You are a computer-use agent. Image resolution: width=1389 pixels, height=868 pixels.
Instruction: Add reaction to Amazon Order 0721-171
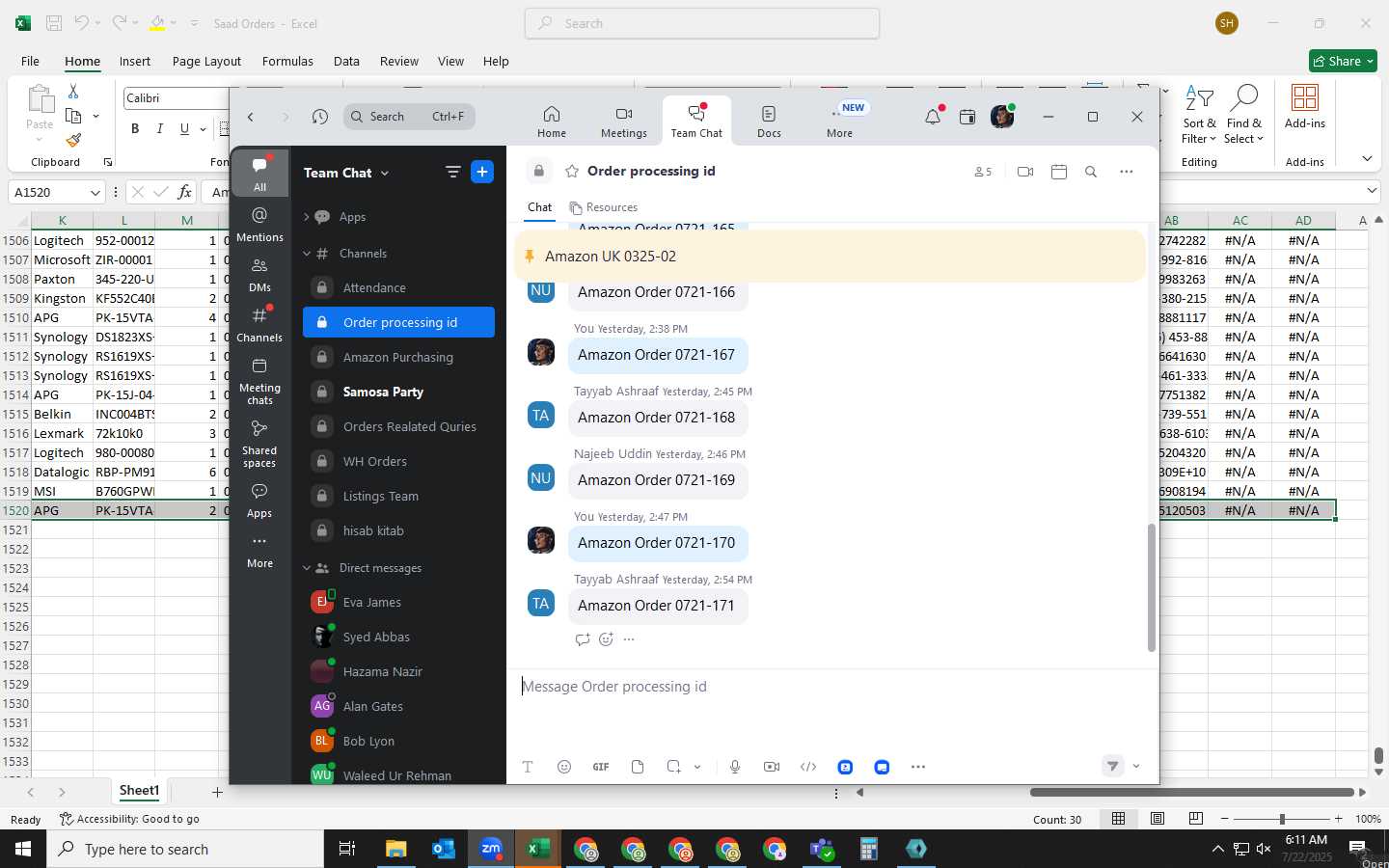coord(606,639)
